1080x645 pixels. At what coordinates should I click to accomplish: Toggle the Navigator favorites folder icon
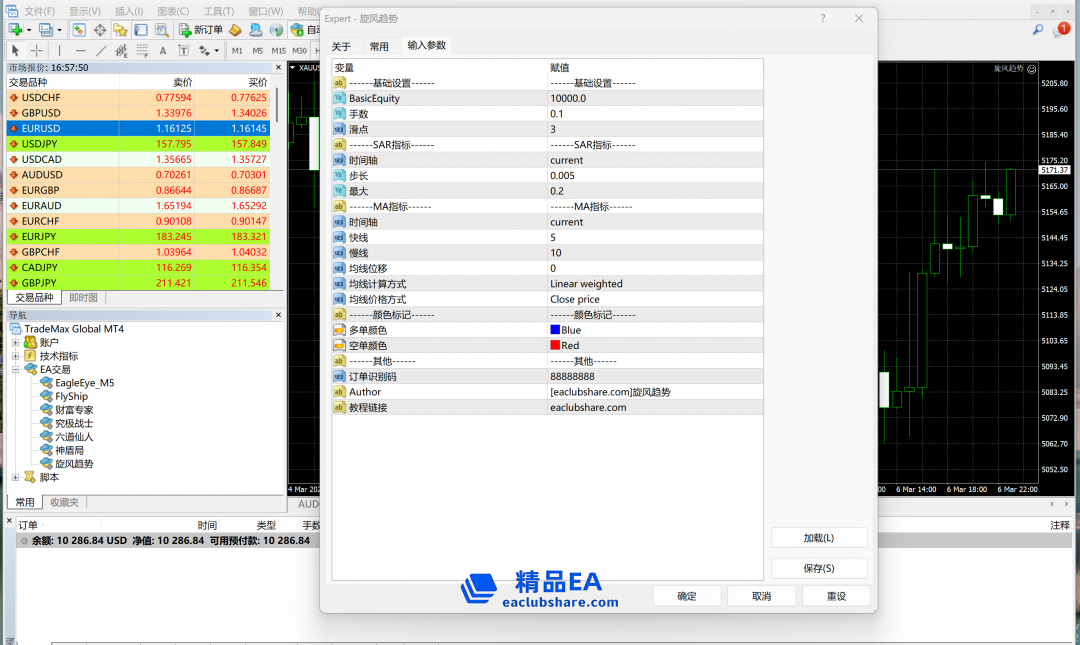(120, 30)
